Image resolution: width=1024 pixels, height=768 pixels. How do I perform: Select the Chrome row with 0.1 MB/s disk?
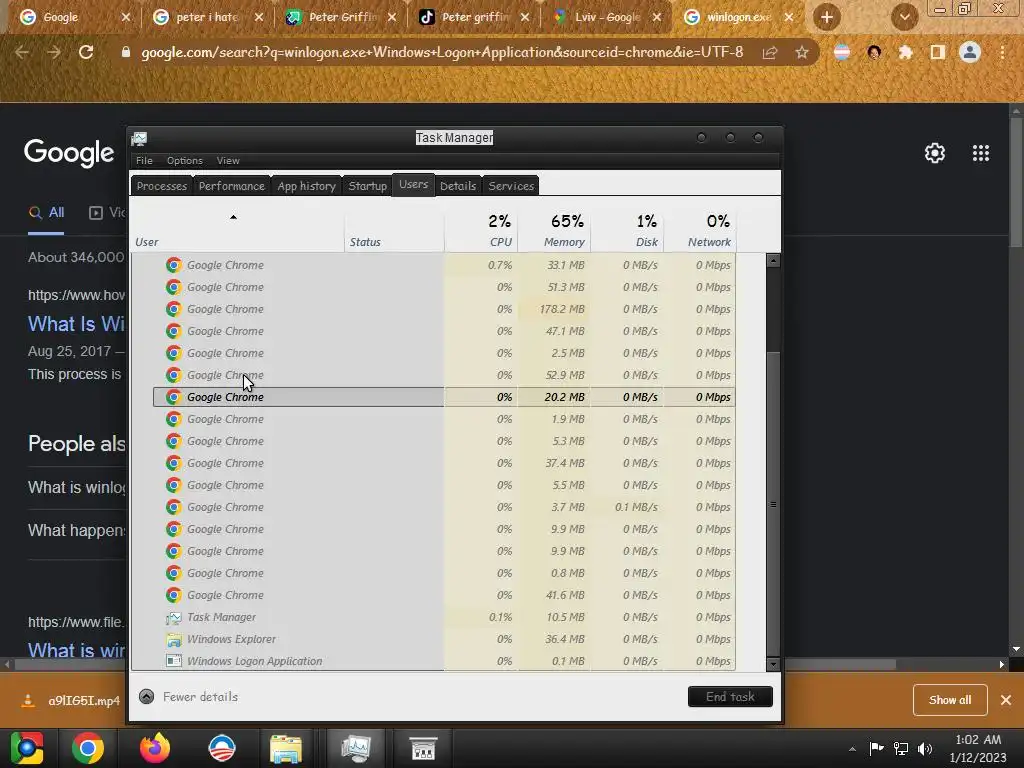[x=444, y=507]
